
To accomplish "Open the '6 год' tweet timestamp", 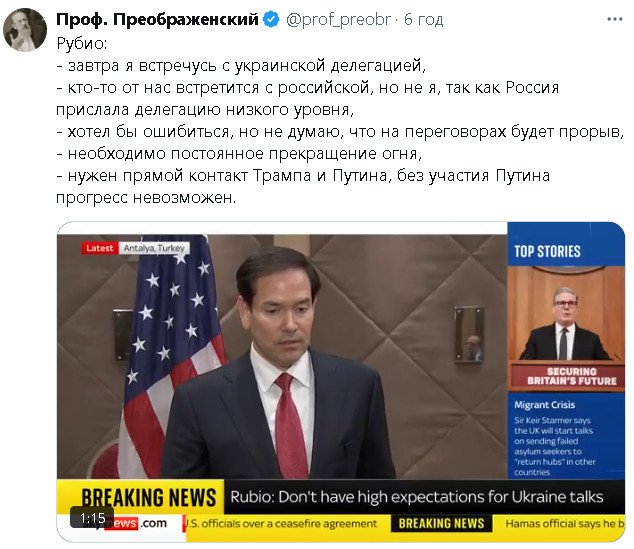I will (x=424, y=19).
